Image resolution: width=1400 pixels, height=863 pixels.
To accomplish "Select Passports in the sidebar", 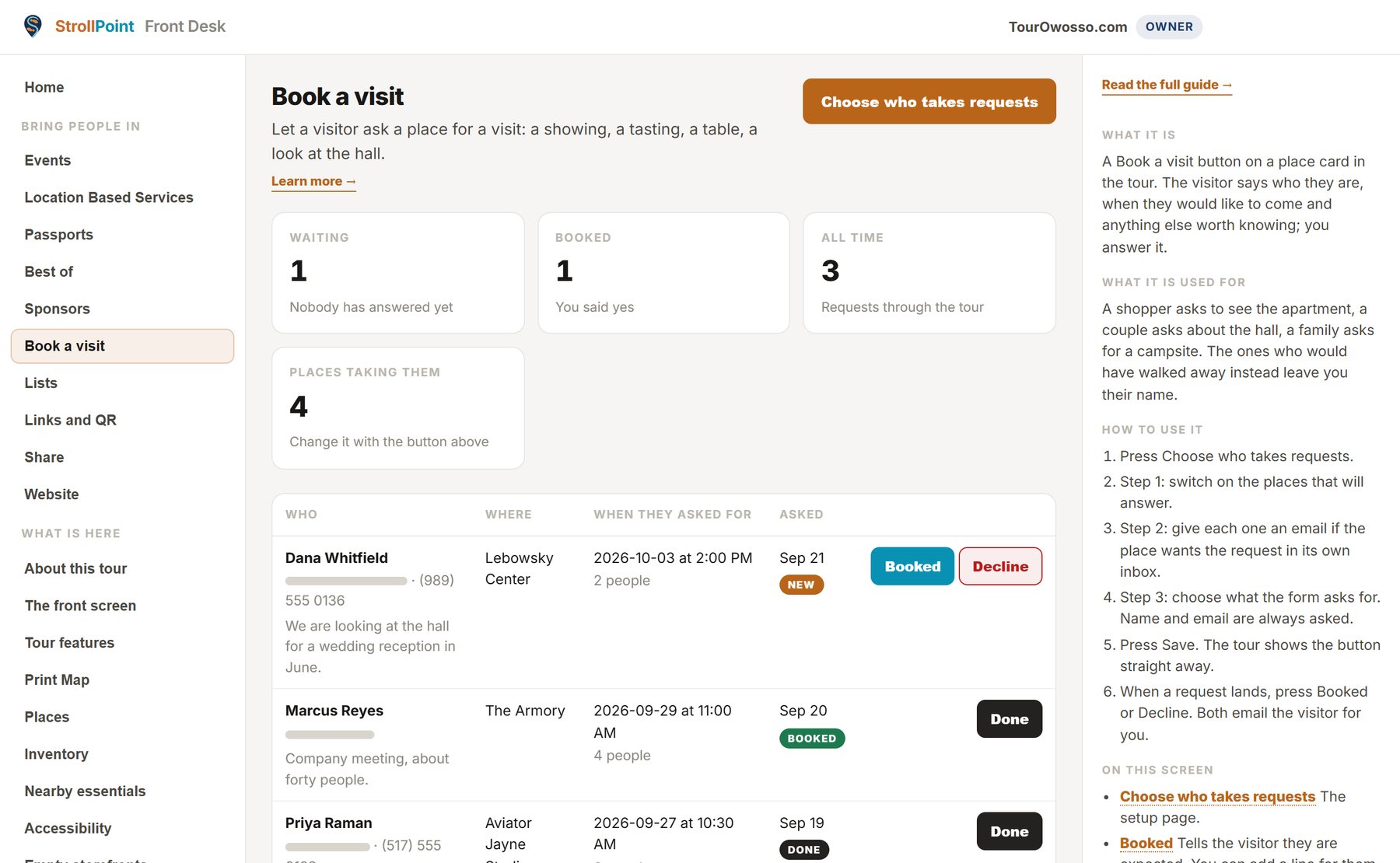I will [x=58, y=235].
